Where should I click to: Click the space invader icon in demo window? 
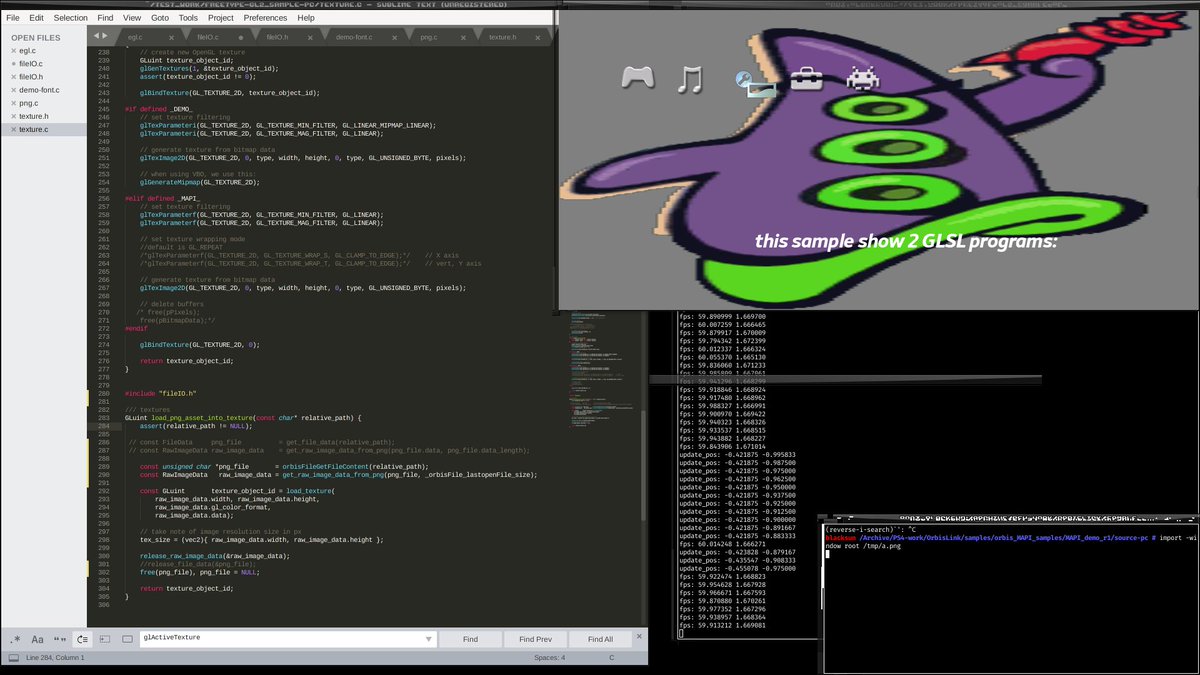(x=862, y=78)
